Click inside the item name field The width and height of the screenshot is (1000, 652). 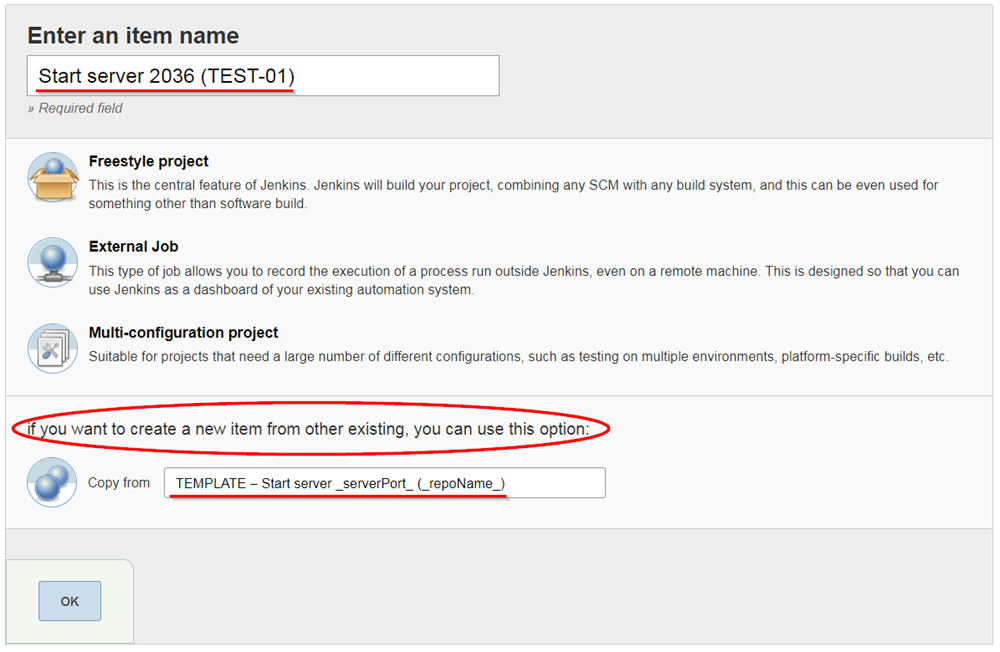pyautogui.click(x=263, y=75)
